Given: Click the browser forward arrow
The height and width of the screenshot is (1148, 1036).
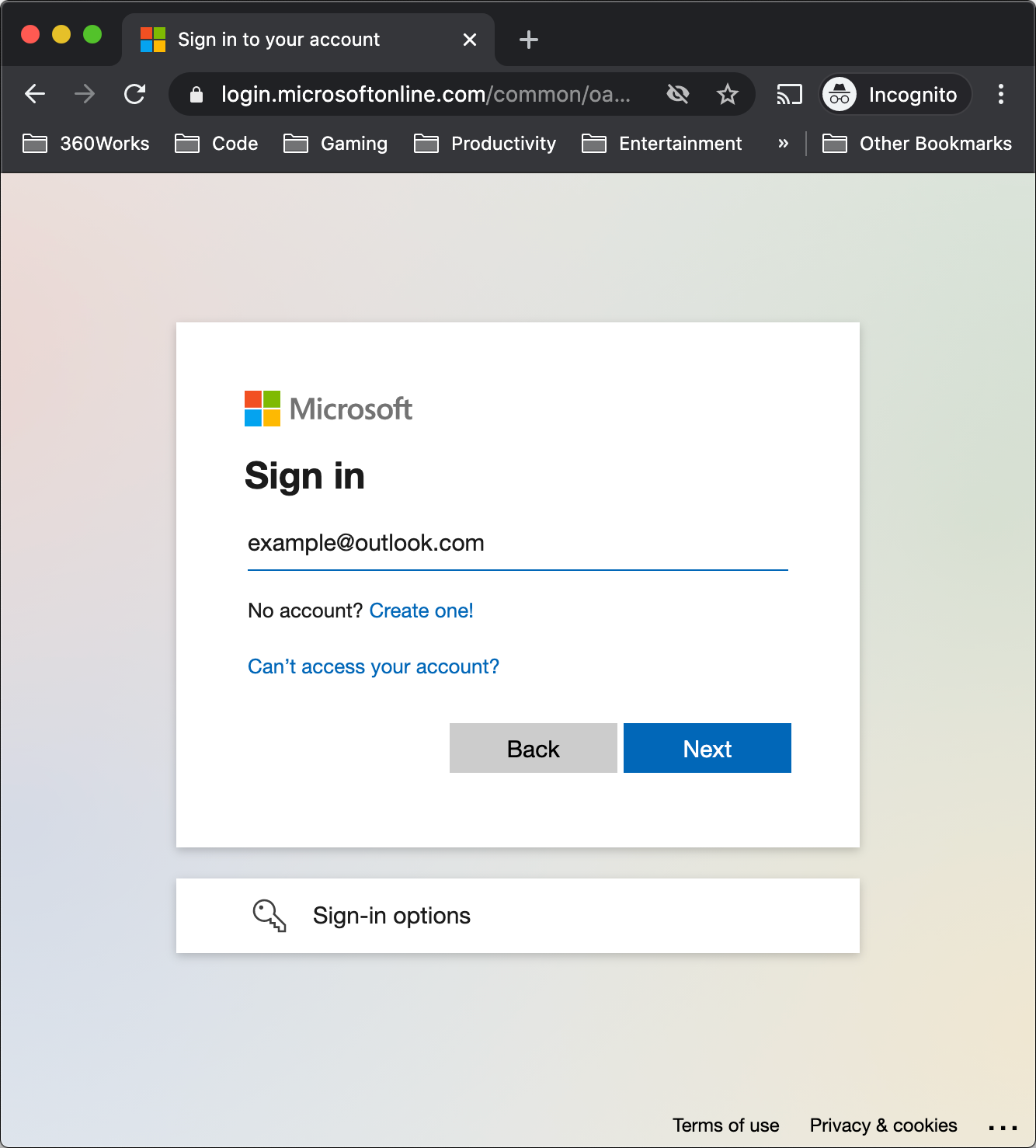Looking at the screenshot, I should point(85,94).
